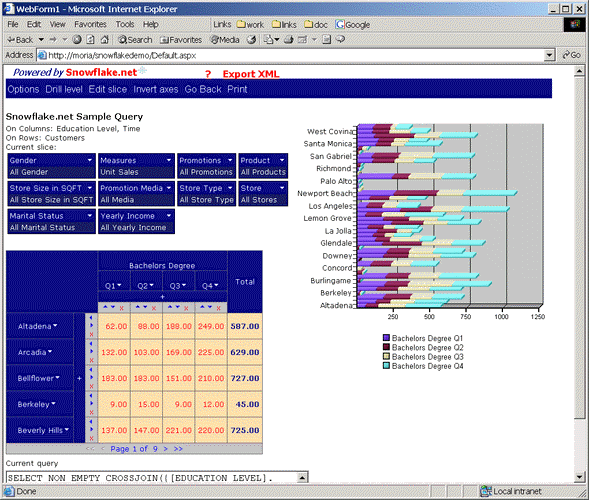Click the Mail toolbar icon
This screenshot has height=500, width=589.
click(x=268, y=39)
